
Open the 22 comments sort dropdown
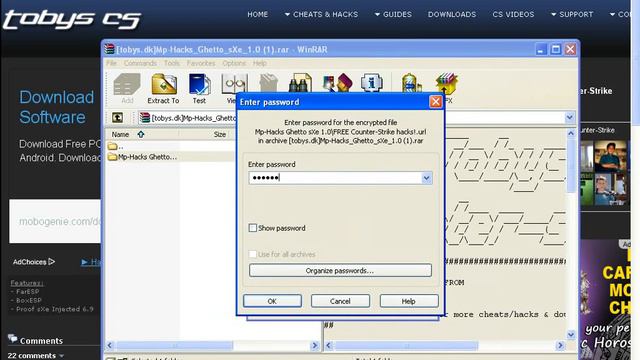36,356
